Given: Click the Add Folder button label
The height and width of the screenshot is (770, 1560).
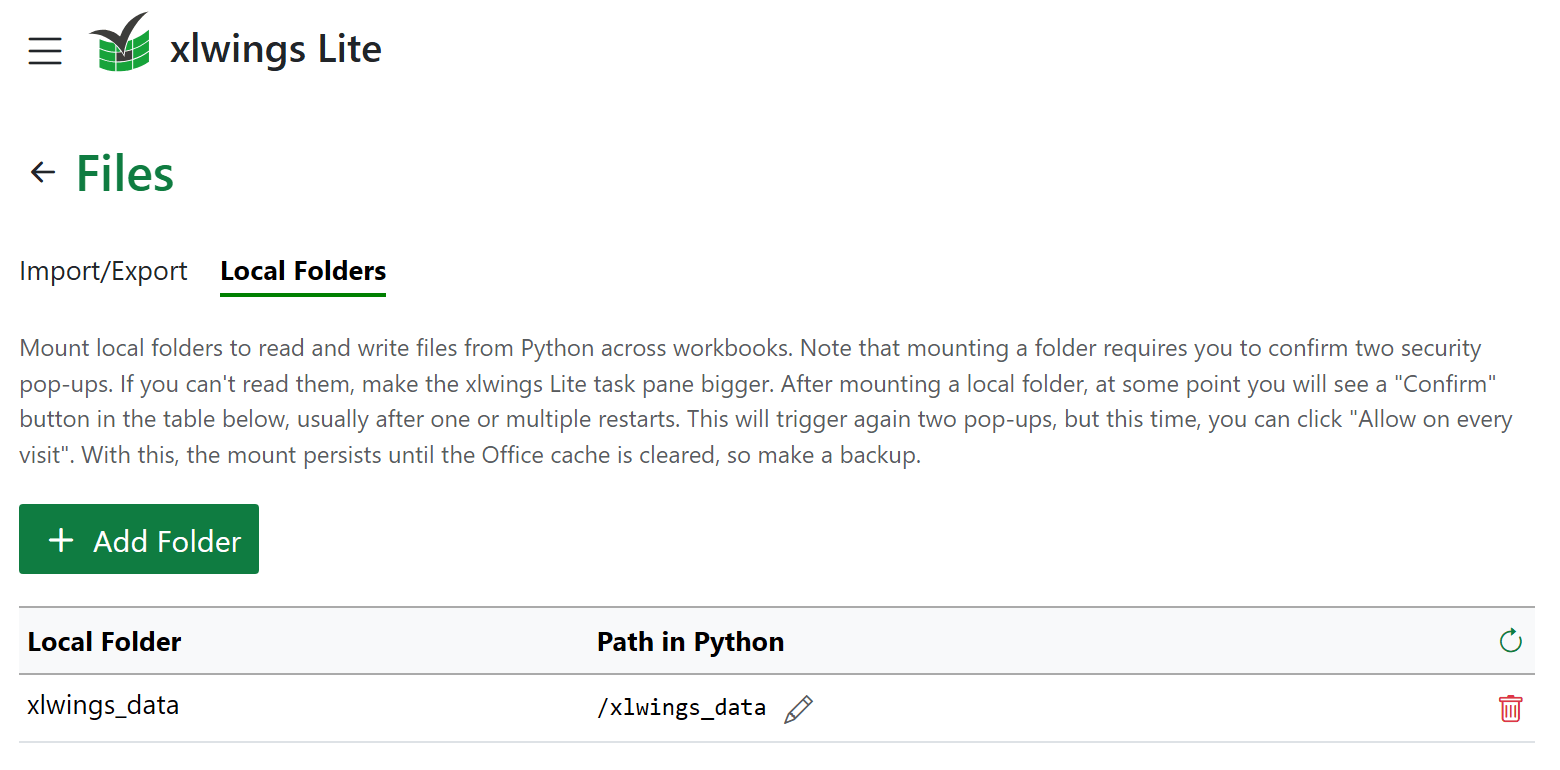Looking at the screenshot, I should coord(167,541).
